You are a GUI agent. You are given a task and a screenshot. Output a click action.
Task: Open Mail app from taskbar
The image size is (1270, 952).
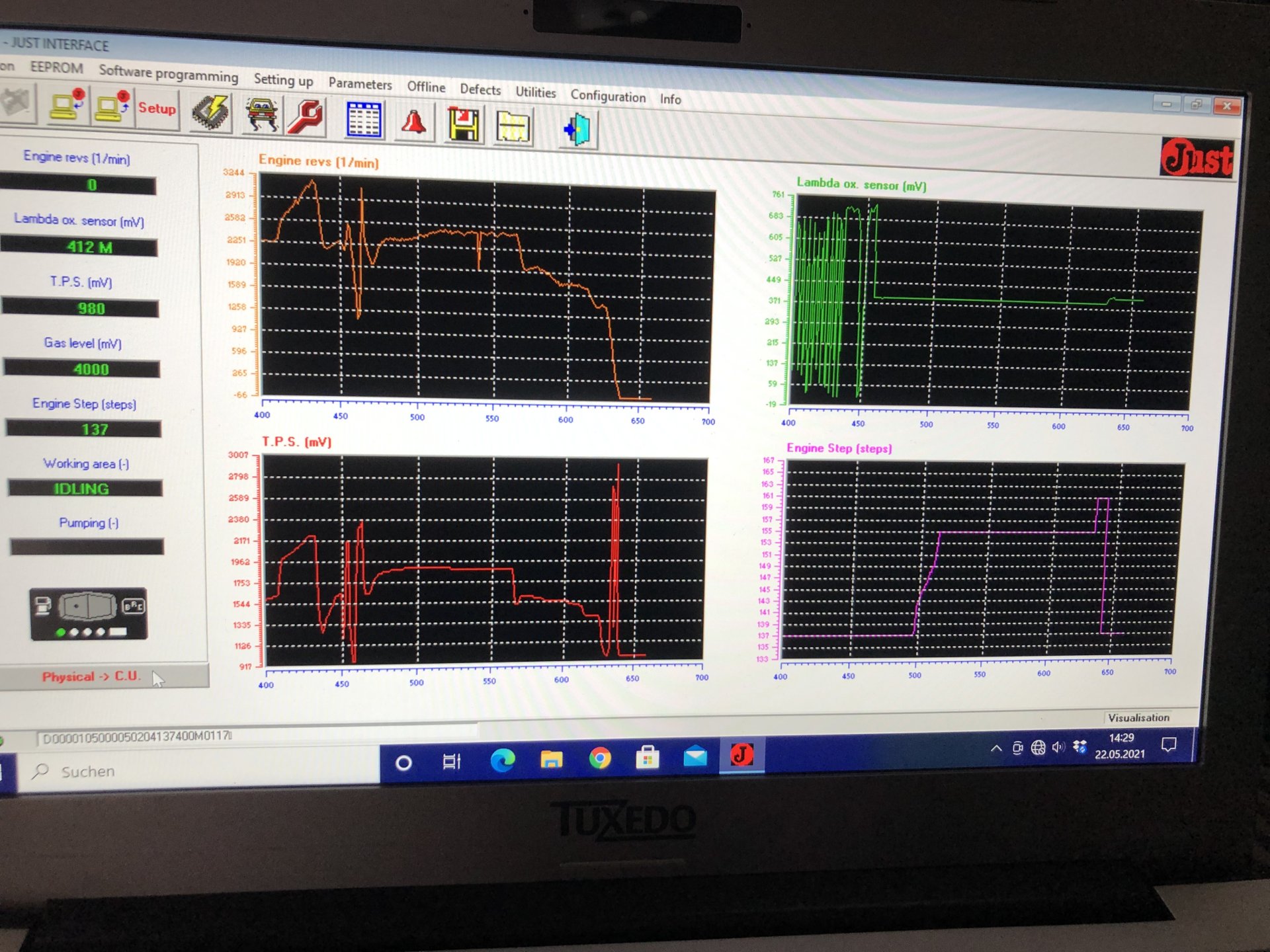coord(695,756)
